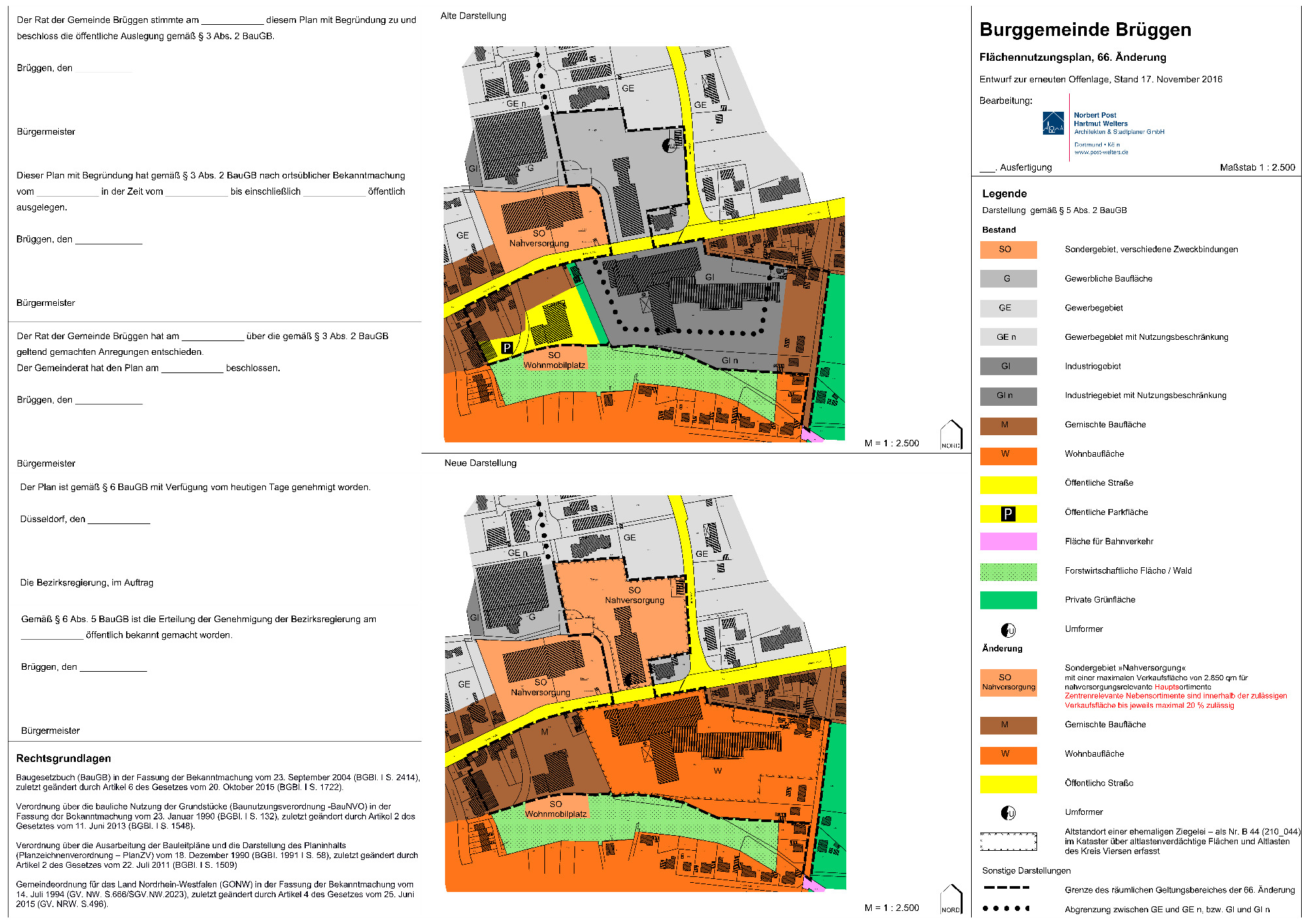1307x924 pixels.
Task: Click the Burggemeinde Brüggen title
Action: click(1085, 30)
